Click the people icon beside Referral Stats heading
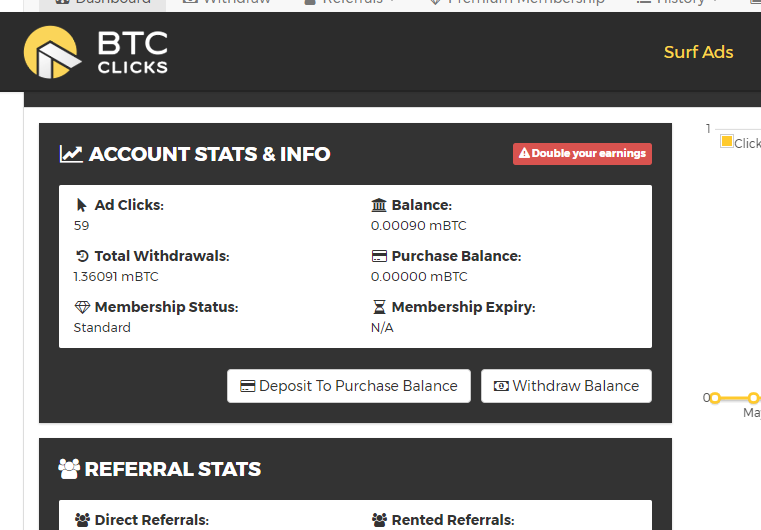The width and height of the screenshot is (761, 530). pos(69,468)
